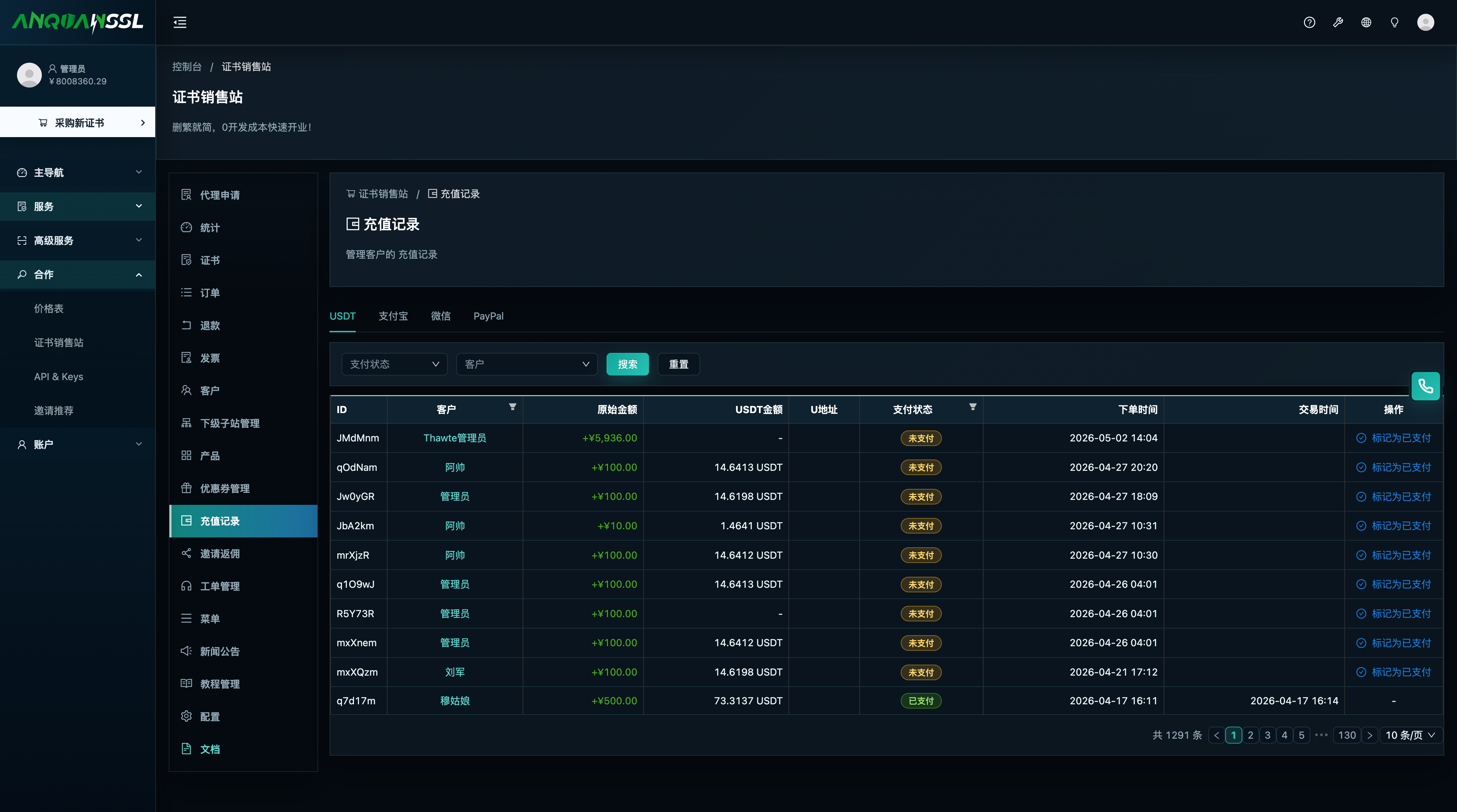Open 优惠券管理 coupon management
The image size is (1457, 812).
pos(243,488)
